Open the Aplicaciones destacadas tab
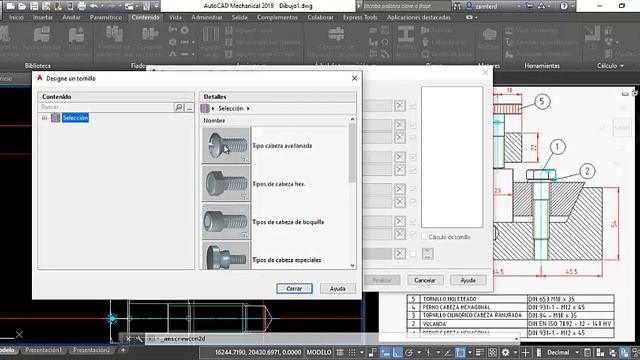640x360 pixels. coord(418,18)
